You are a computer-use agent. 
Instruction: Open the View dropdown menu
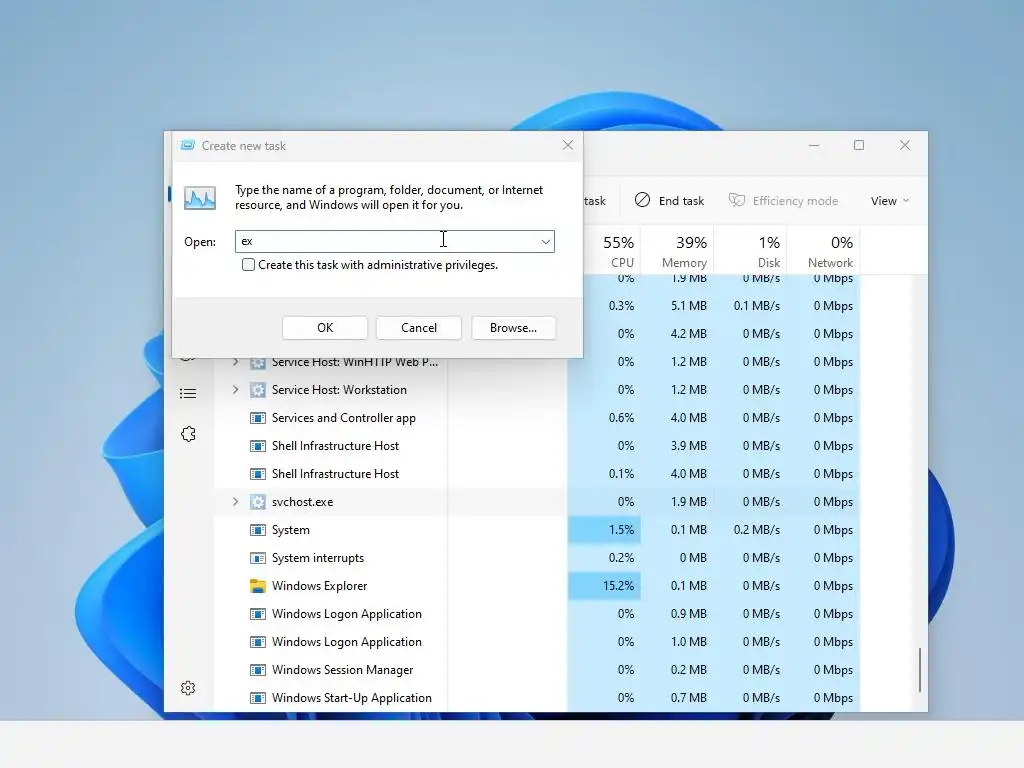889,200
